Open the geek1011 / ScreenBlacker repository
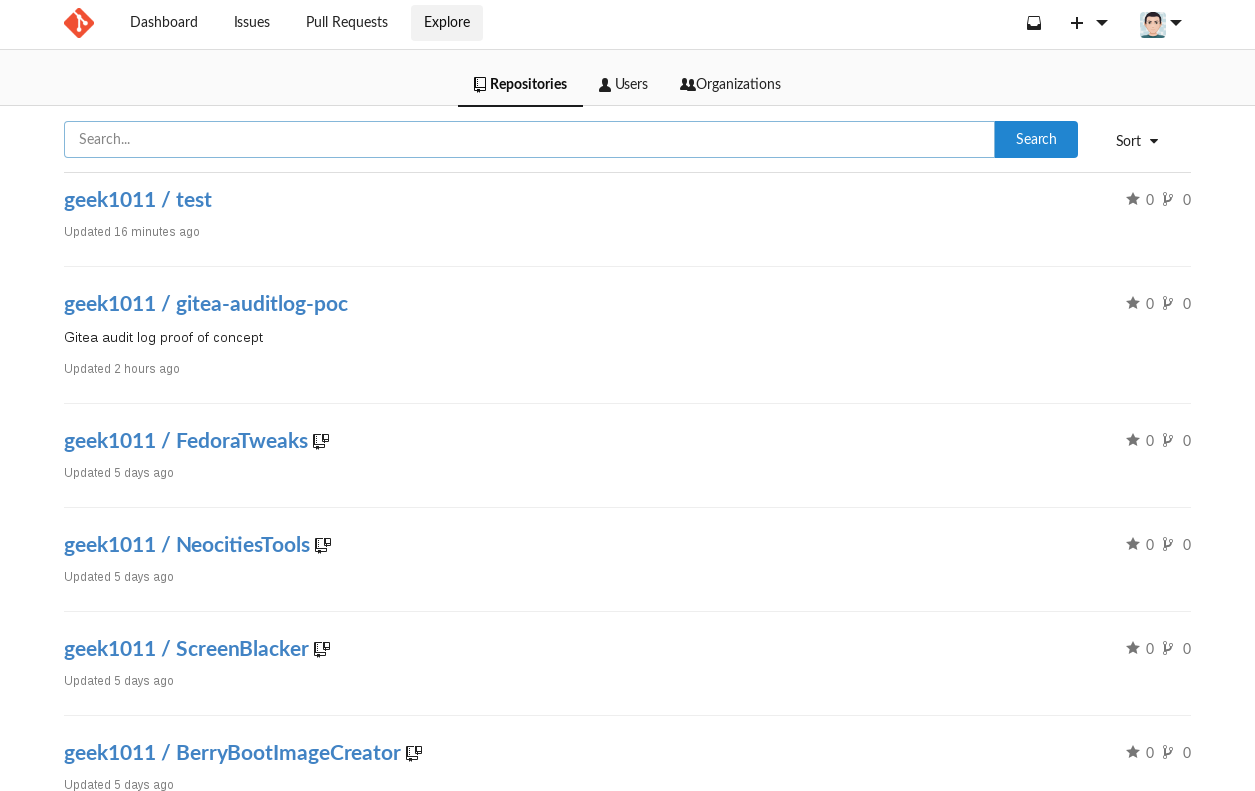 coord(186,648)
